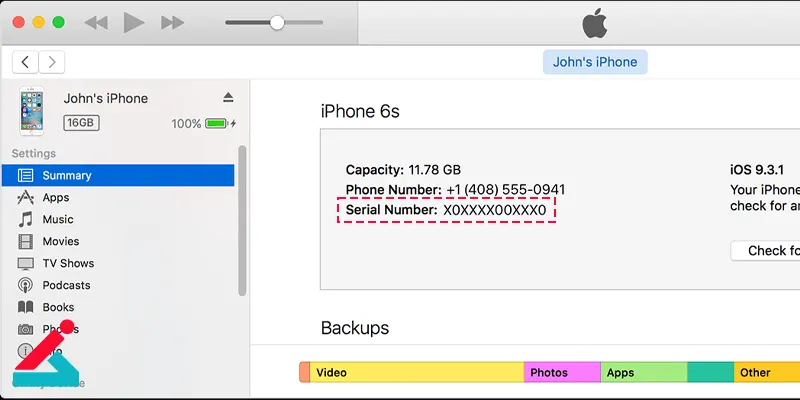Image resolution: width=800 pixels, height=400 pixels.
Task: Click the Apps storage bar segment
Action: pos(644,372)
